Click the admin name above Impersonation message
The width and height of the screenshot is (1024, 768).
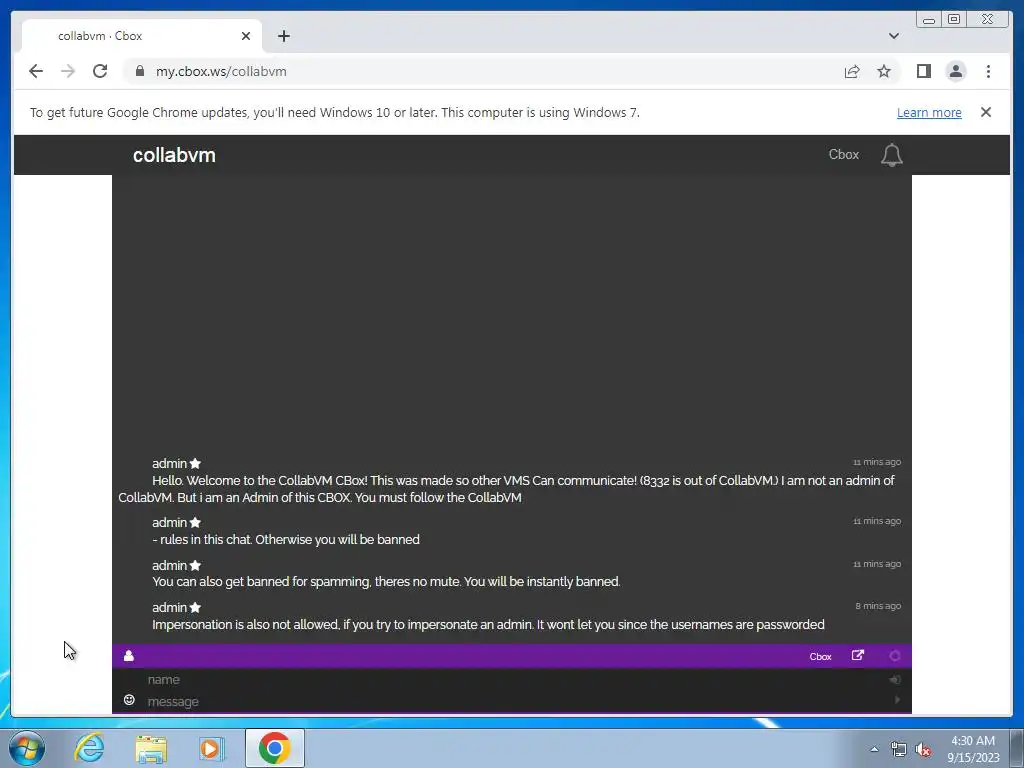pos(169,607)
